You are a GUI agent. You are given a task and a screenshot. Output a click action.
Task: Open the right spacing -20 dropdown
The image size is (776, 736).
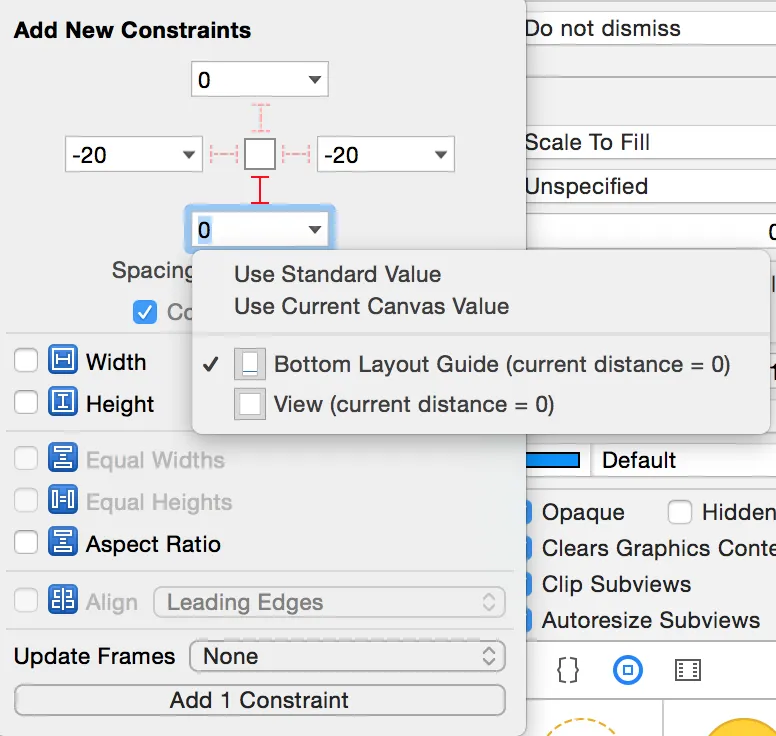[440, 155]
